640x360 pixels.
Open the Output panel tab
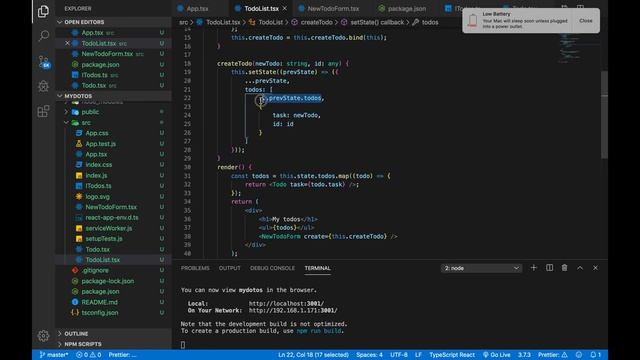229,268
